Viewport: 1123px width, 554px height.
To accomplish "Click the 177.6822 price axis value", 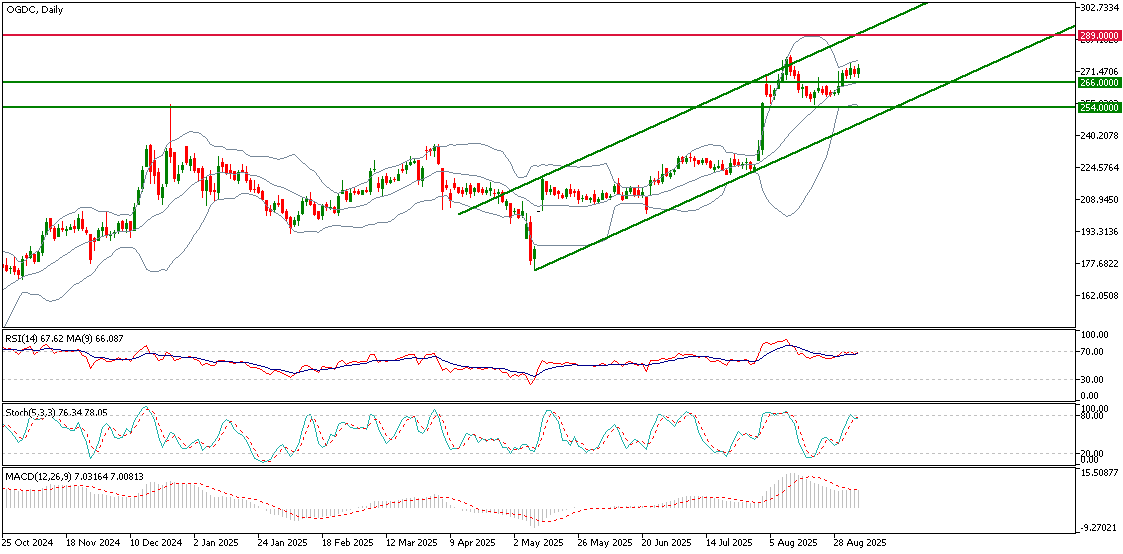I will pyautogui.click(x=1099, y=264).
